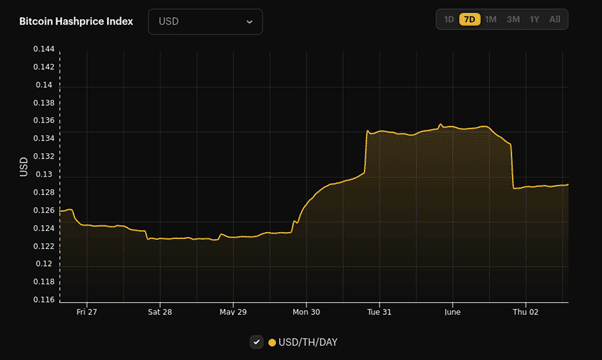Image resolution: width=602 pixels, height=360 pixels.
Task: Click the 0.144 y-axis value
Action: tap(44, 49)
